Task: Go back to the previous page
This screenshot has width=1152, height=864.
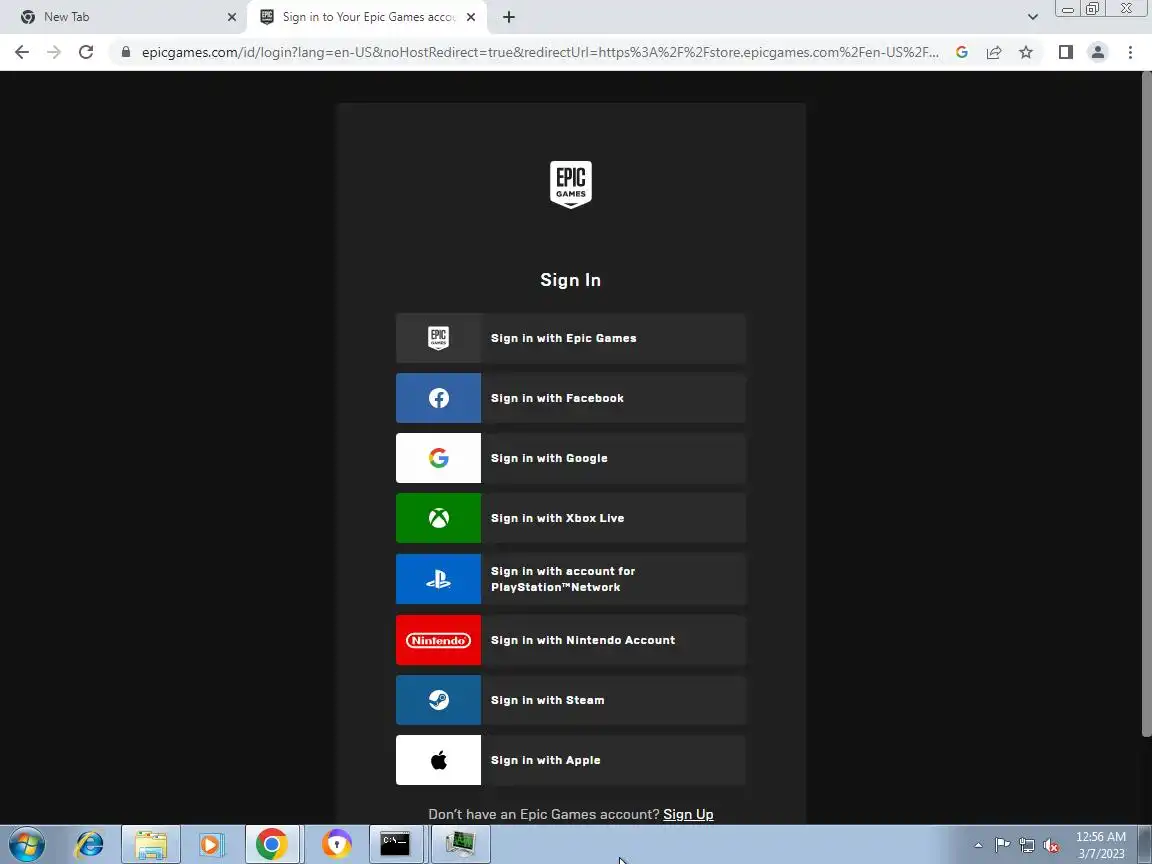Action: click(22, 52)
